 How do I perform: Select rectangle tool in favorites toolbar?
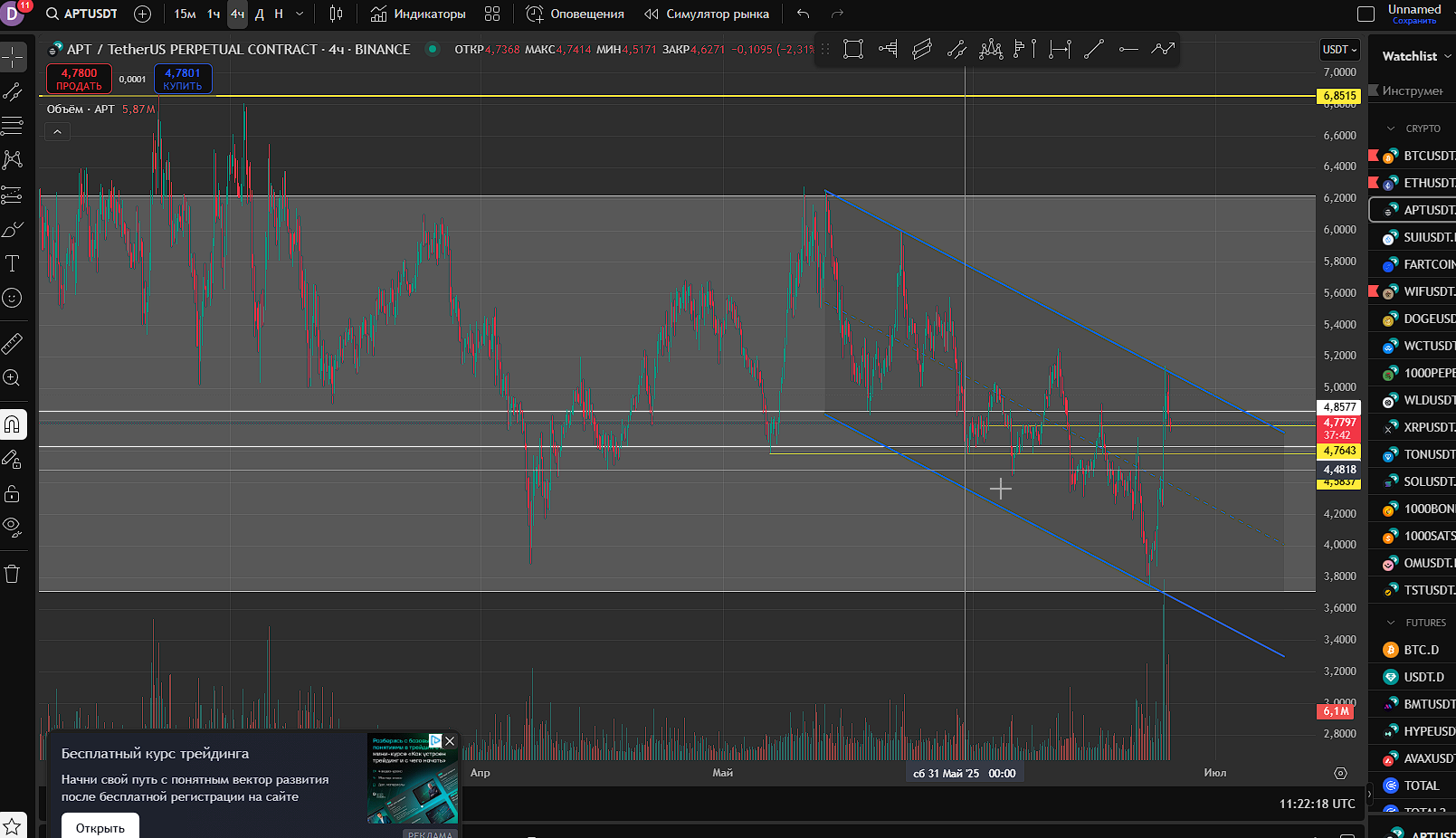point(852,49)
